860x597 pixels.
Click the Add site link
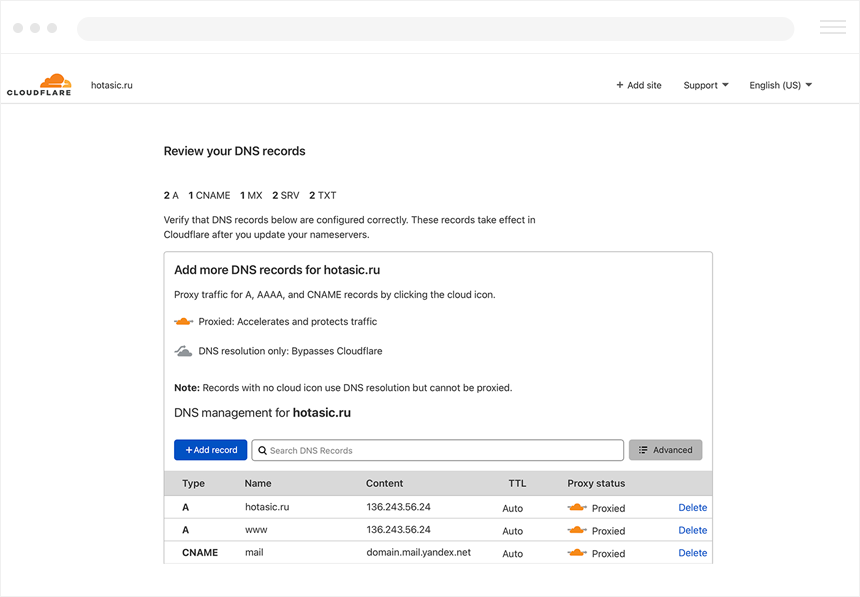639,85
